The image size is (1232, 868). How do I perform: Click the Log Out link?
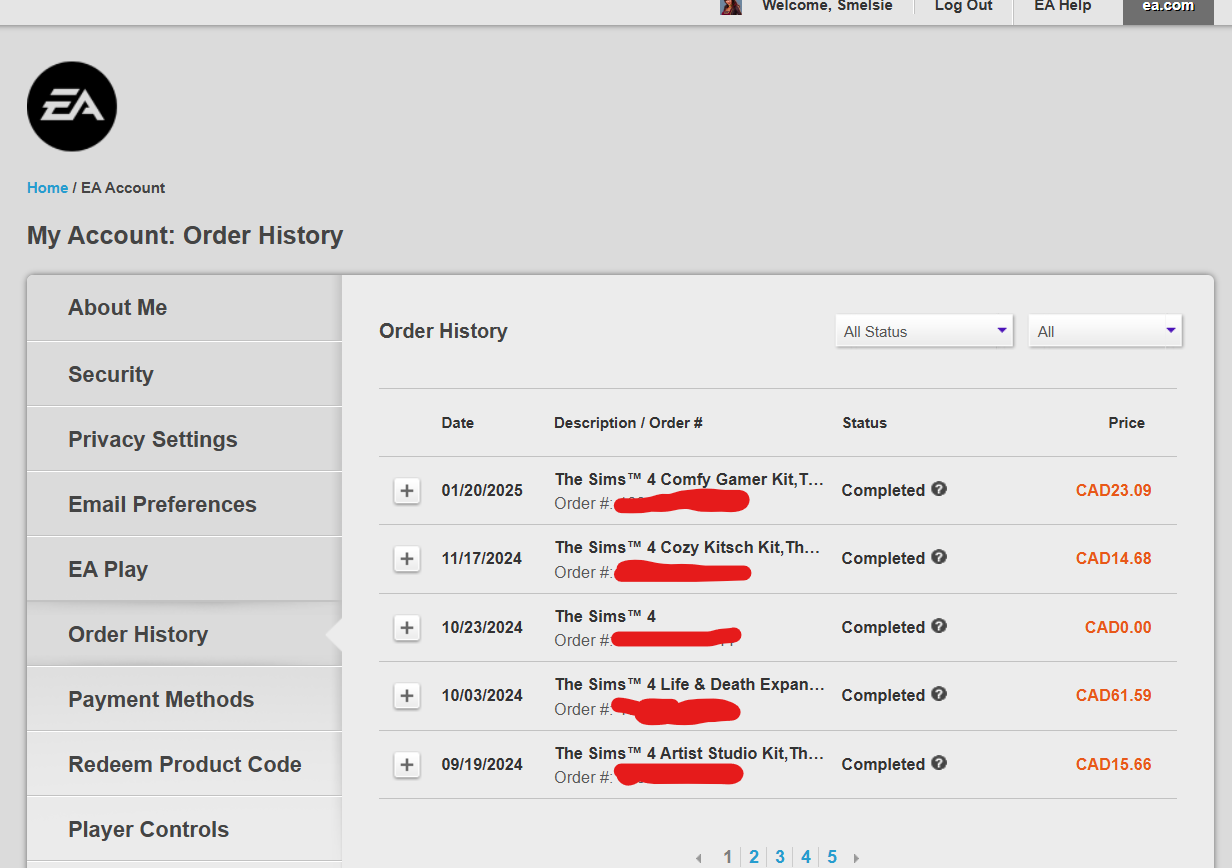[x=963, y=7]
